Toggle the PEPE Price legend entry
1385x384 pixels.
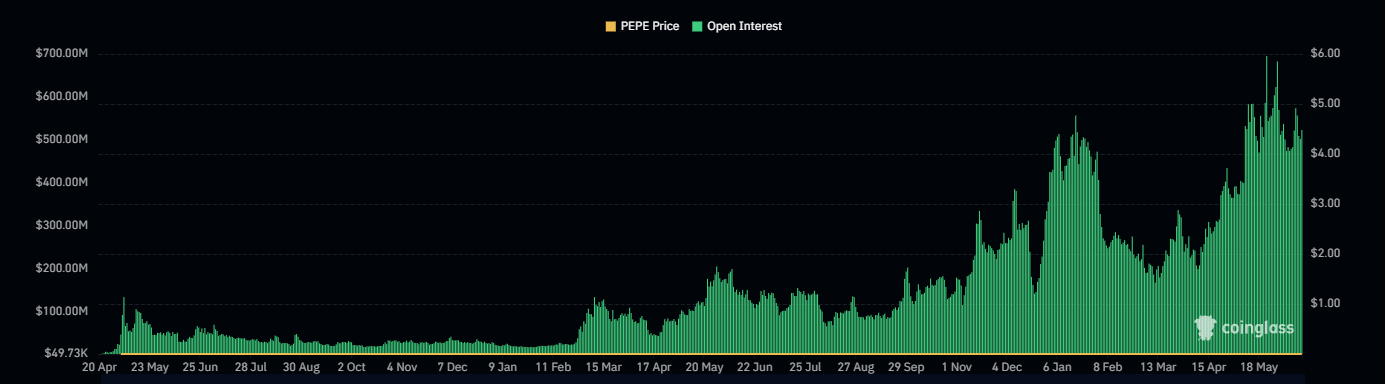(x=641, y=26)
